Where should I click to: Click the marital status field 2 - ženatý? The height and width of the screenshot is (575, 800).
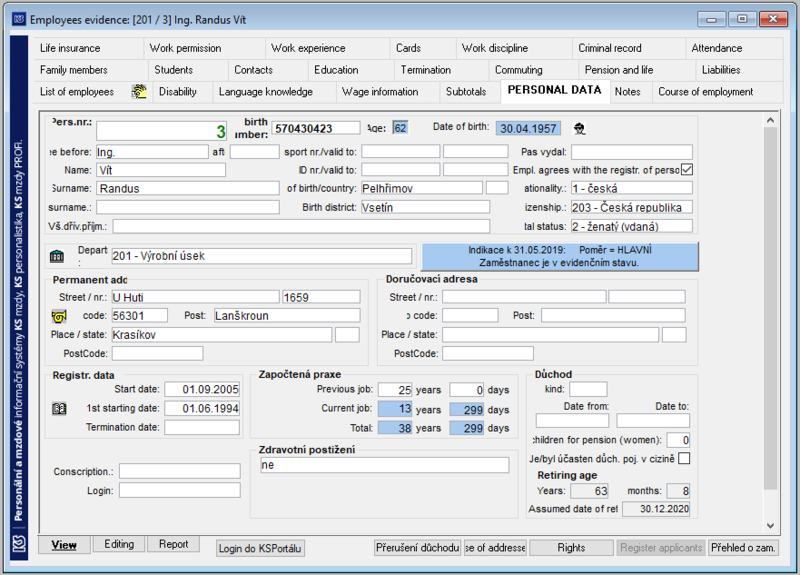click(632, 227)
